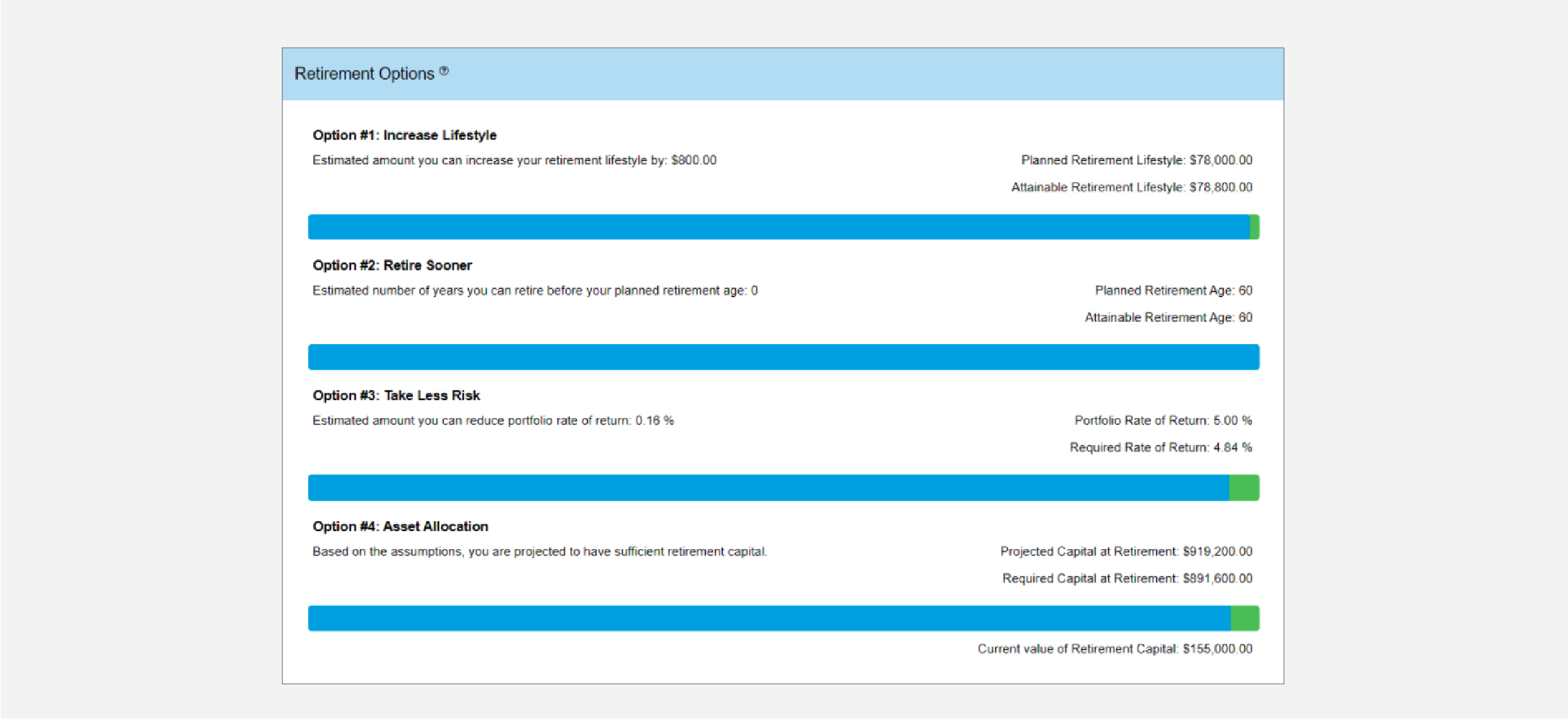
Task: Click the Planned Retirement Lifestyle value
Action: [1220, 160]
